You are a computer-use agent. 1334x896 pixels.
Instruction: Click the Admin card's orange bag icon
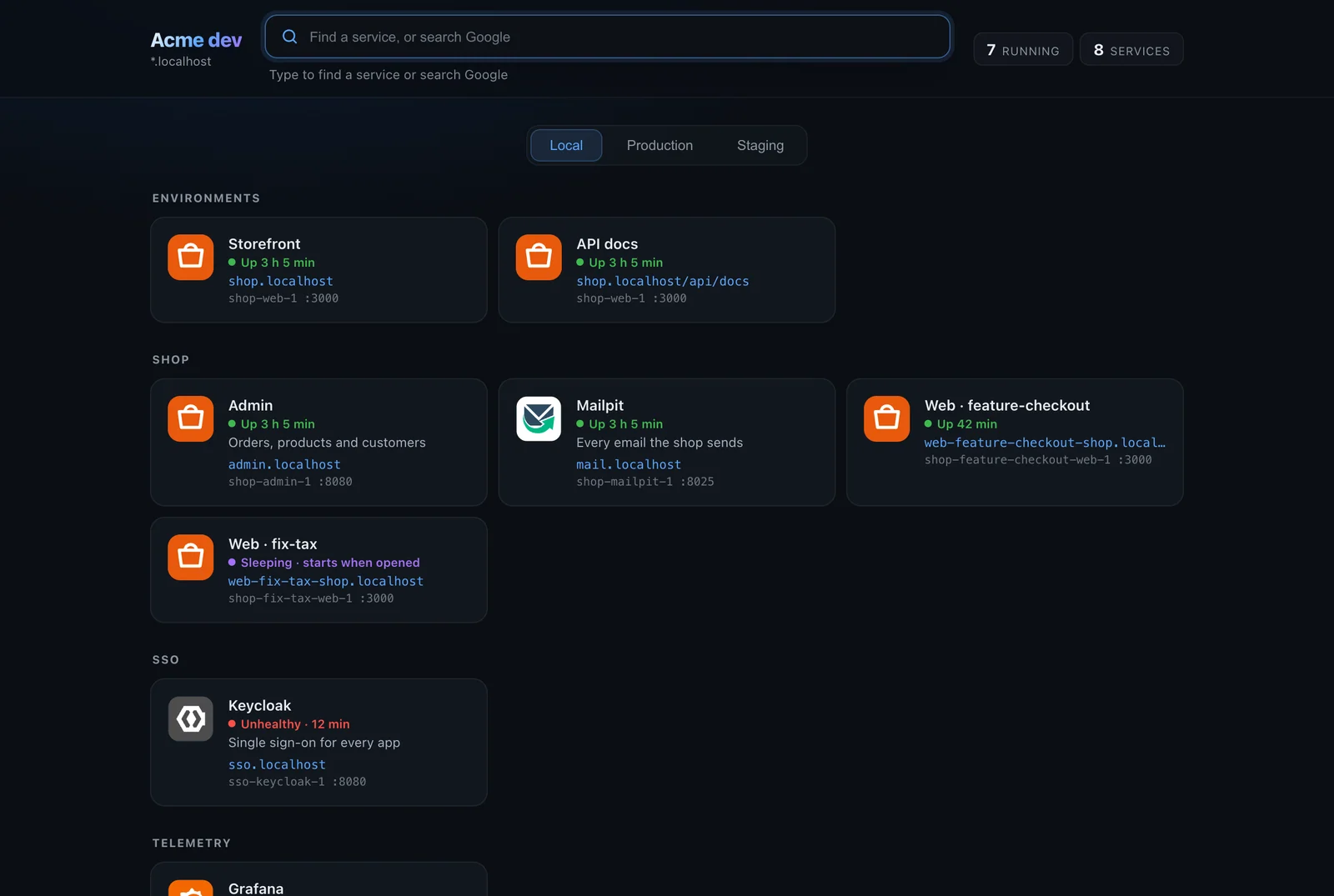tap(191, 418)
